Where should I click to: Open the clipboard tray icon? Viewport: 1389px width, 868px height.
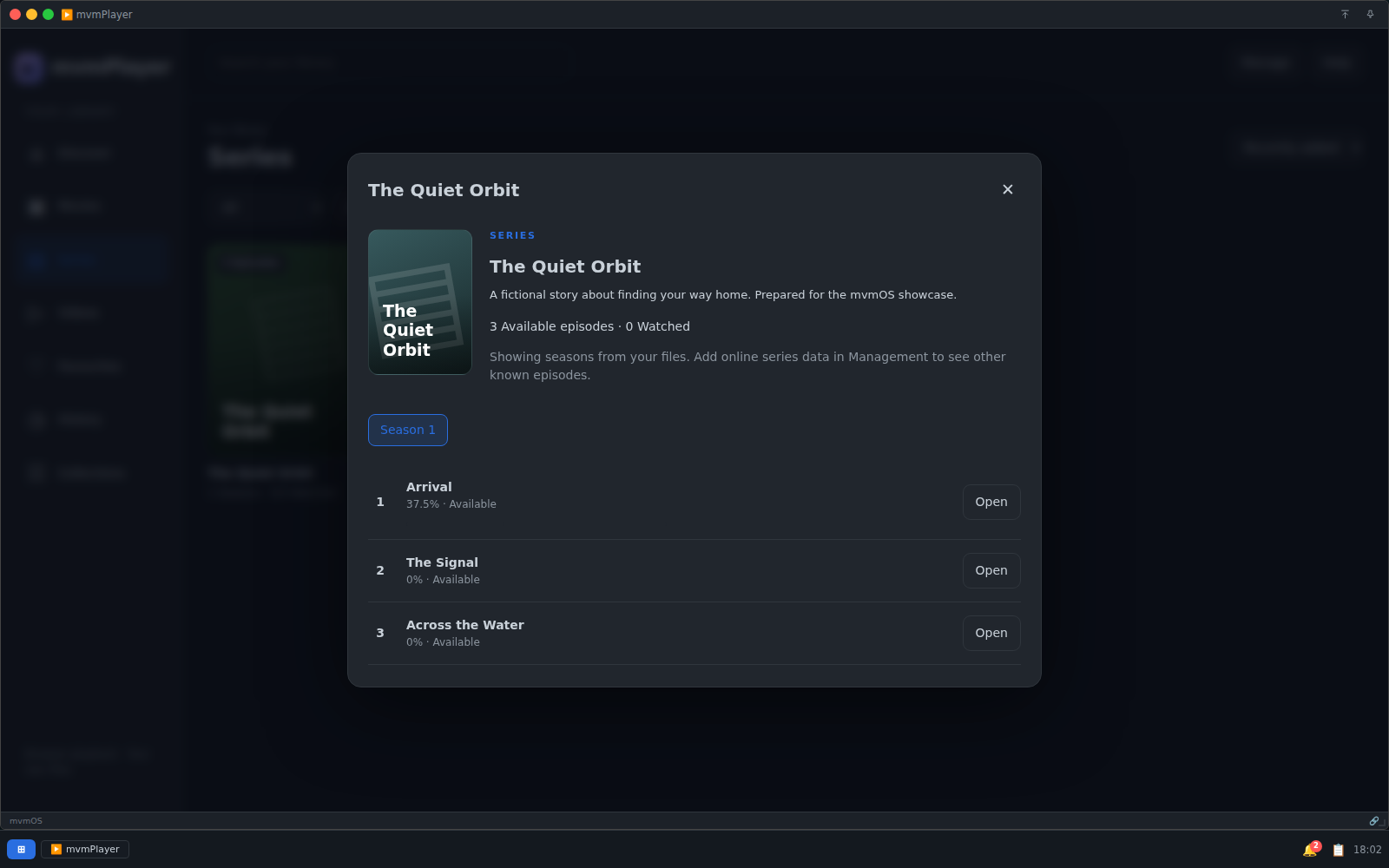pyautogui.click(x=1338, y=850)
